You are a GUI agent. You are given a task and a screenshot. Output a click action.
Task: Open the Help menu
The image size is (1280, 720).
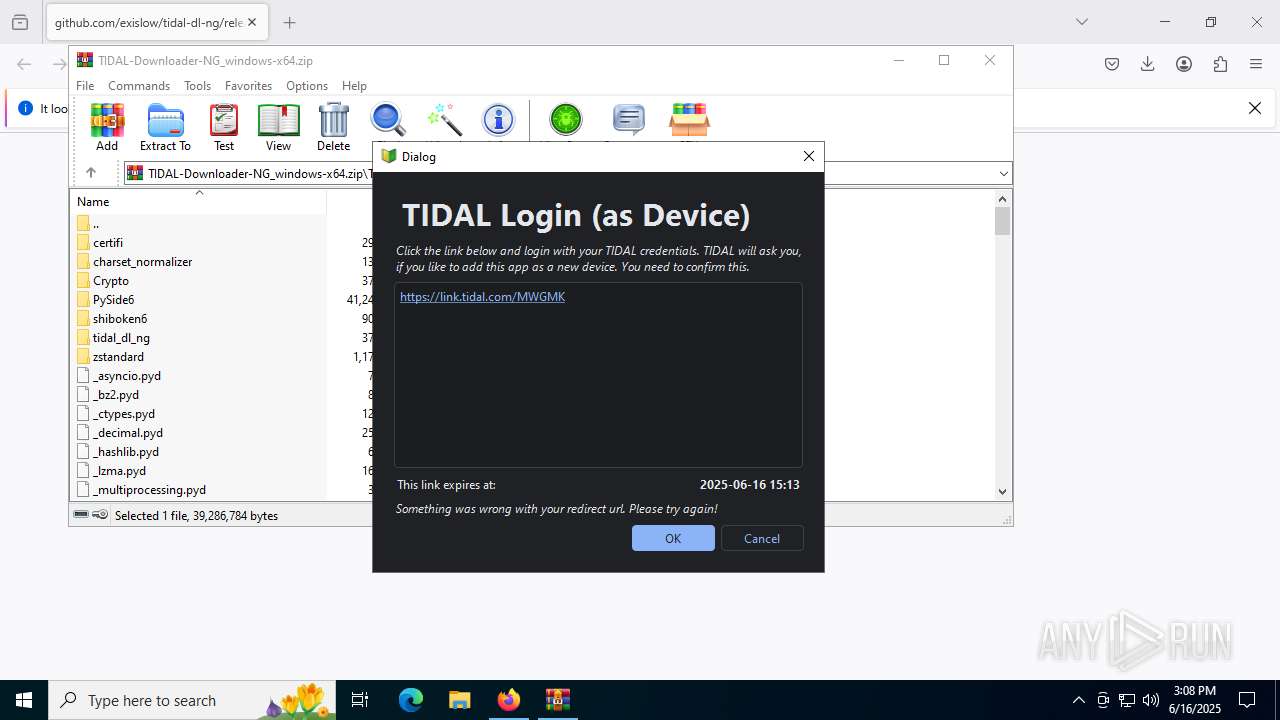[354, 86]
